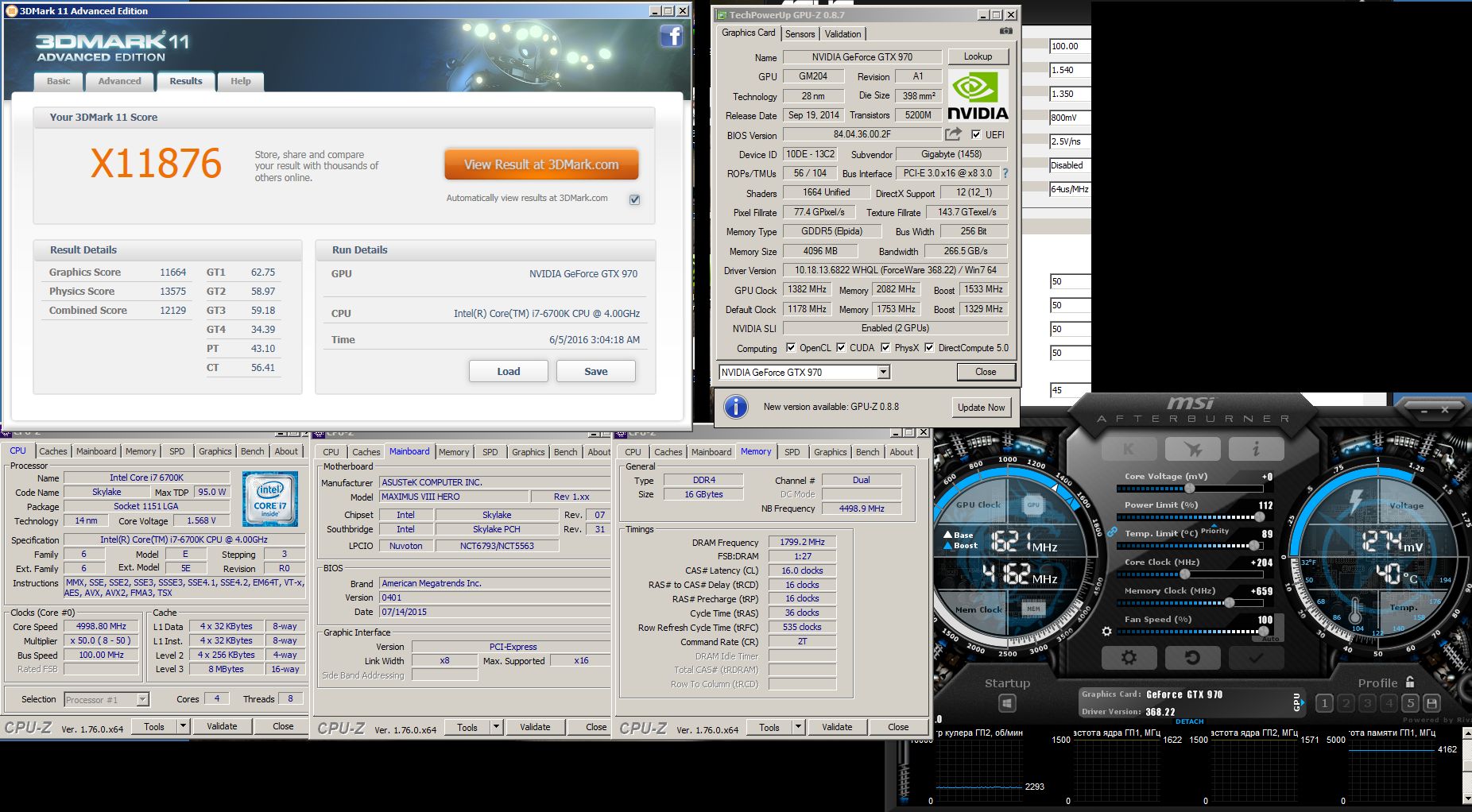Image resolution: width=1472 pixels, height=812 pixels.
Task: Click the Close button in GPU-Z
Action: (986, 372)
